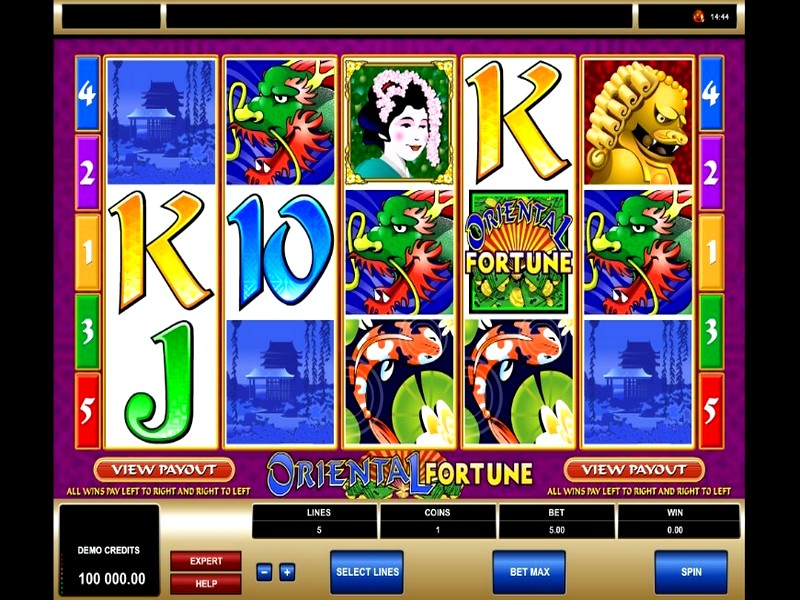Click the koi fish symbol on the third reel
The height and width of the screenshot is (600, 800).
(399, 383)
